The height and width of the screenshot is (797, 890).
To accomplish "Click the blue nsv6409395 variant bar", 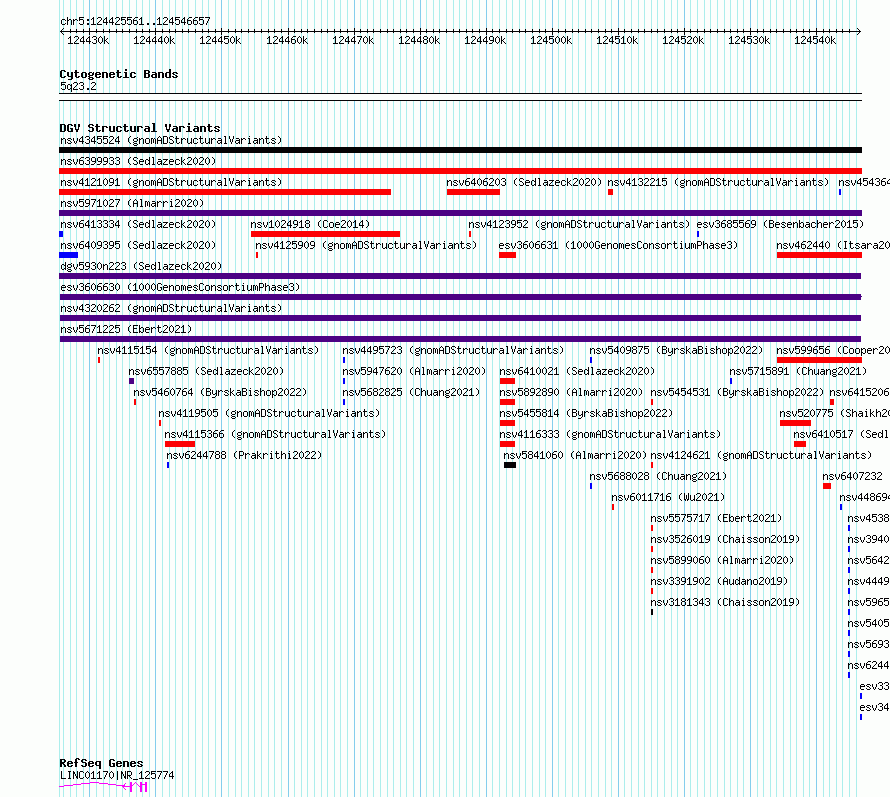I will coord(68,255).
